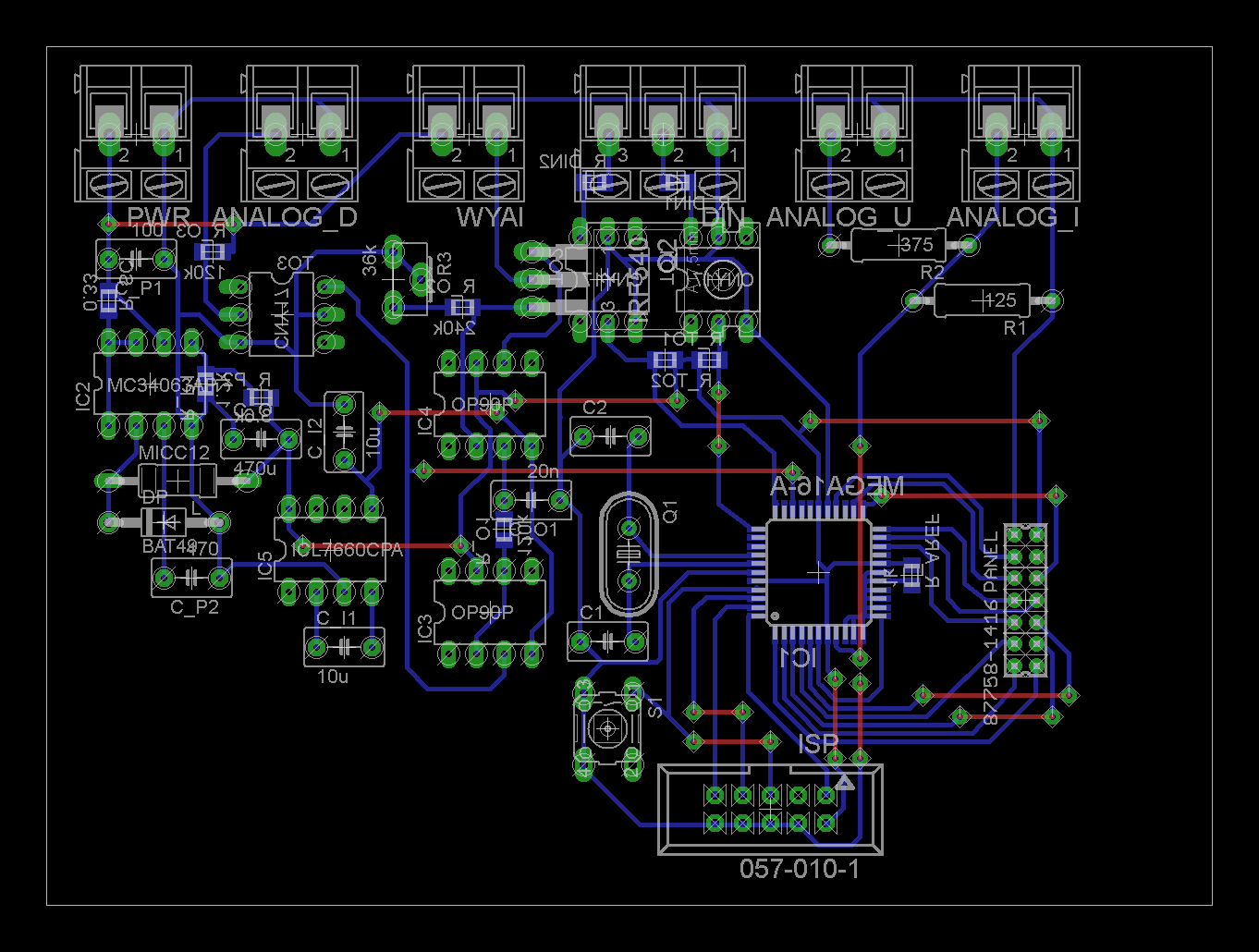Click the ANALOG_U terminal block

(856, 134)
